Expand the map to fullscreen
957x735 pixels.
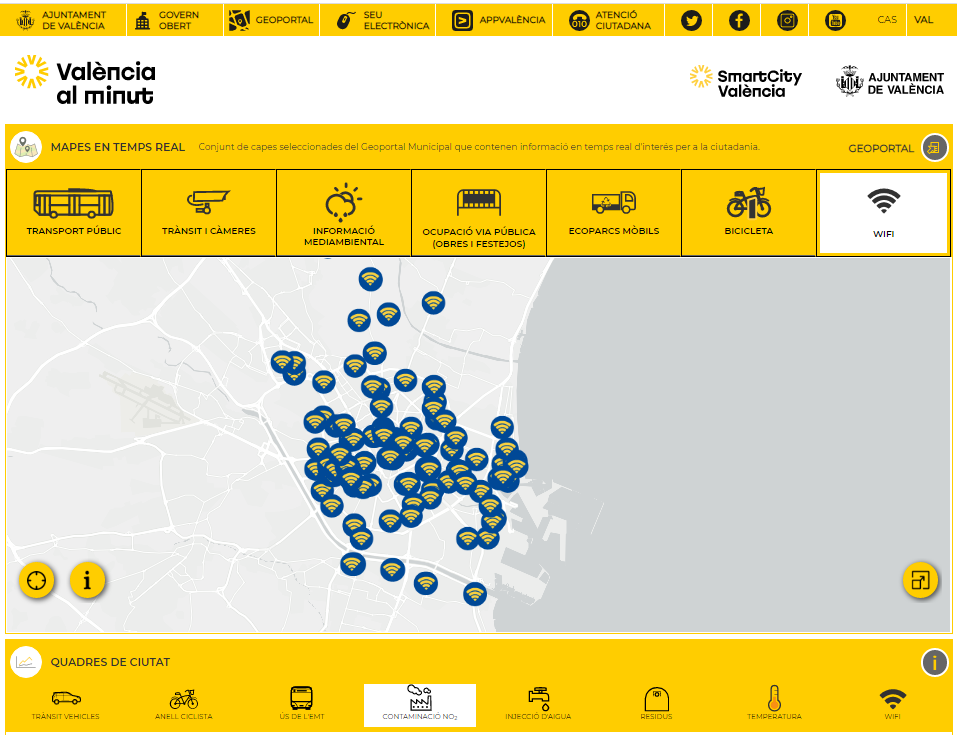[920, 580]
